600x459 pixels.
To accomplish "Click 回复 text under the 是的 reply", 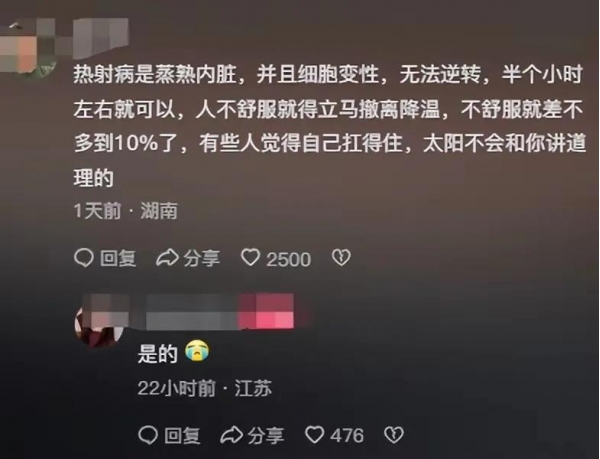I will click(183, 435).
